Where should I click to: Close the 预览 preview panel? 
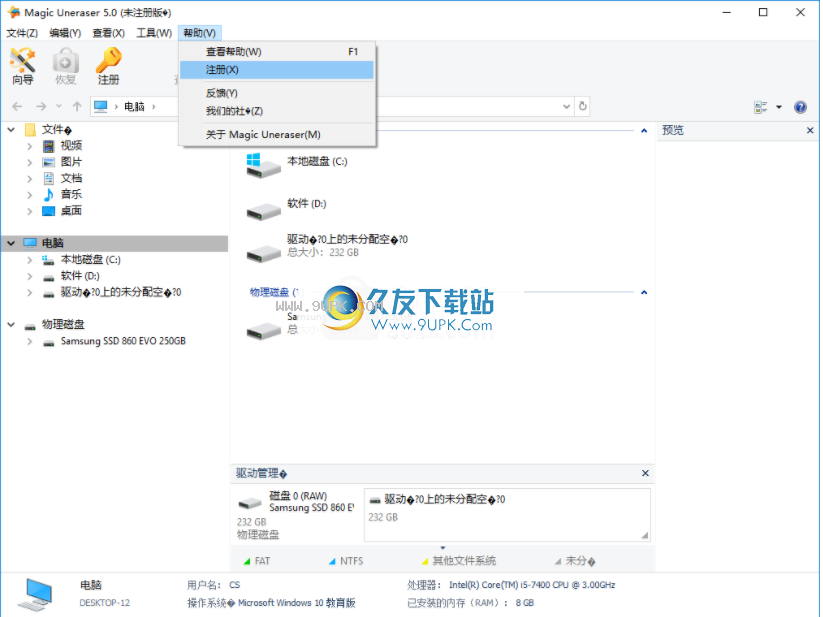click(810, 130)
